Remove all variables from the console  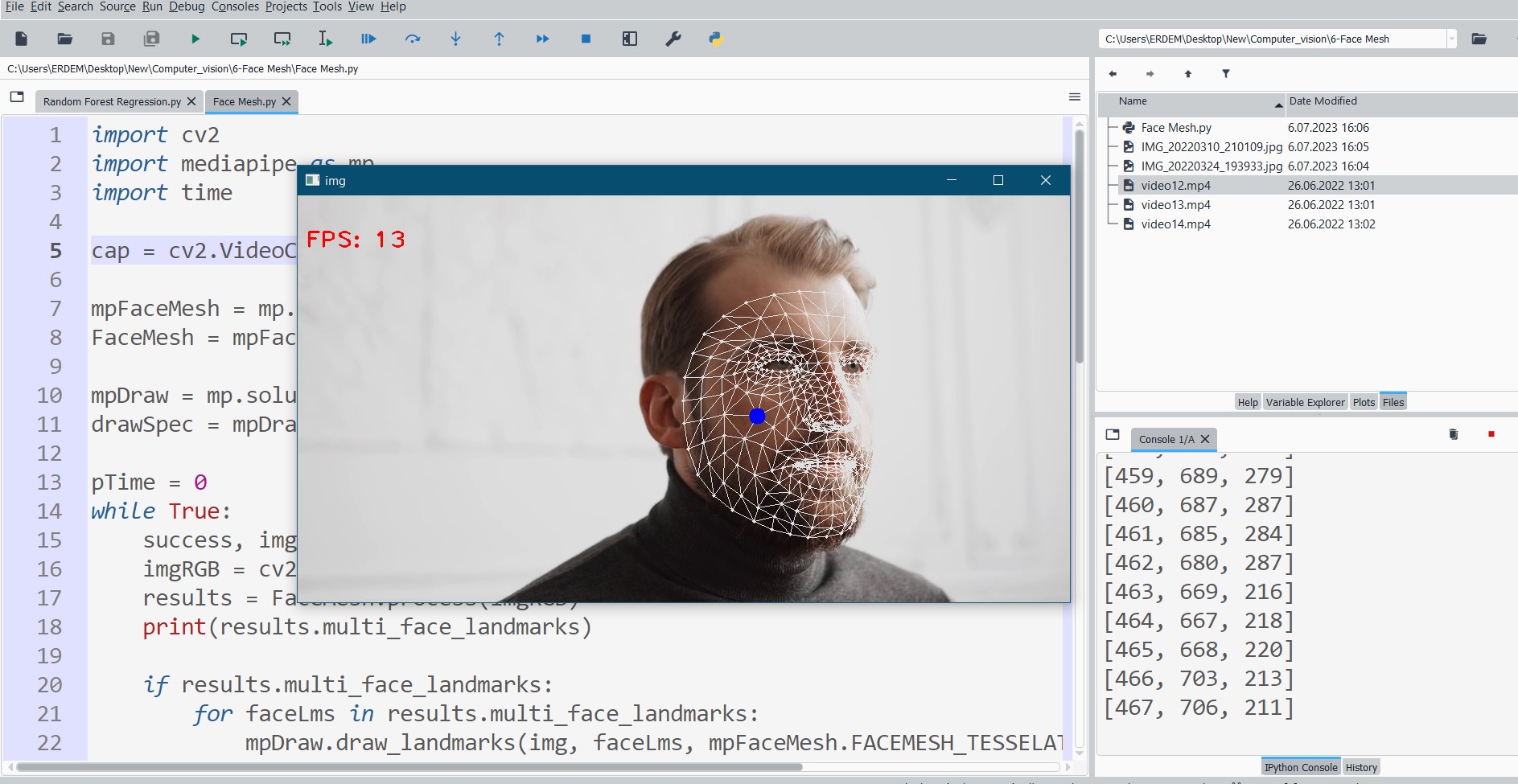pos(1452,434)
